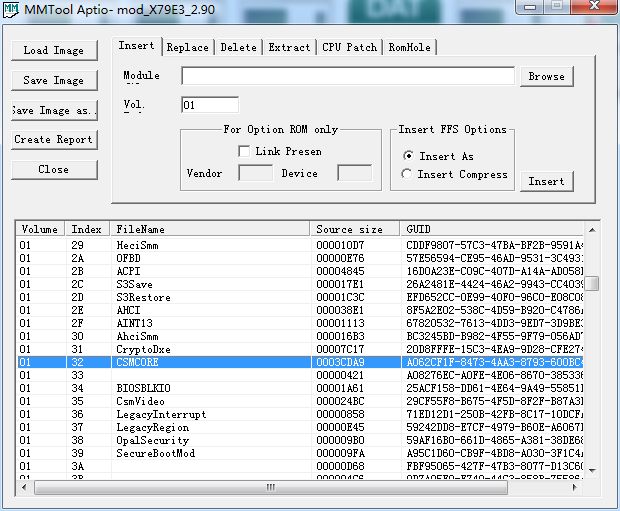Select the AHCI module row

[301, 310]
